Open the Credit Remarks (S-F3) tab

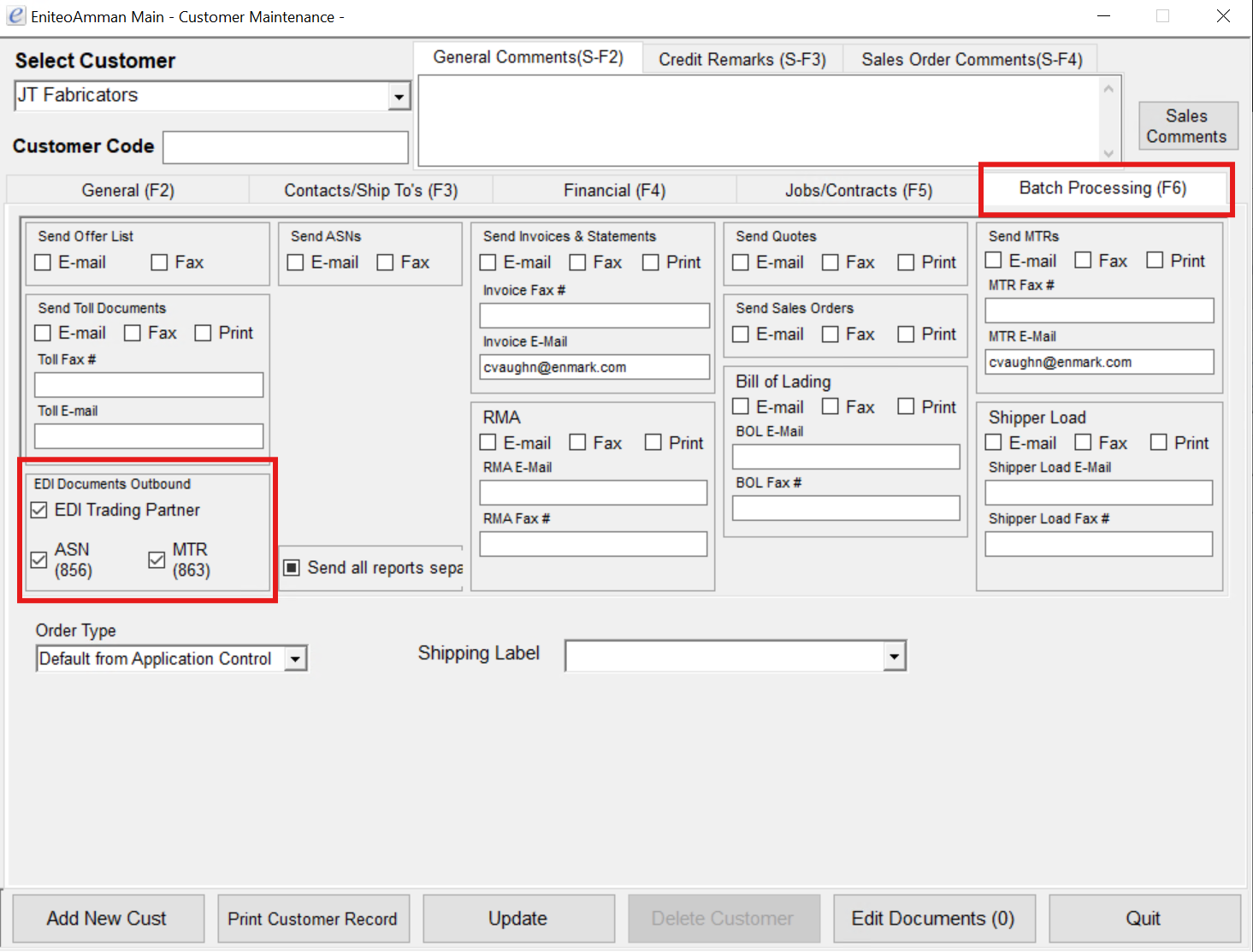click(742, 59)
